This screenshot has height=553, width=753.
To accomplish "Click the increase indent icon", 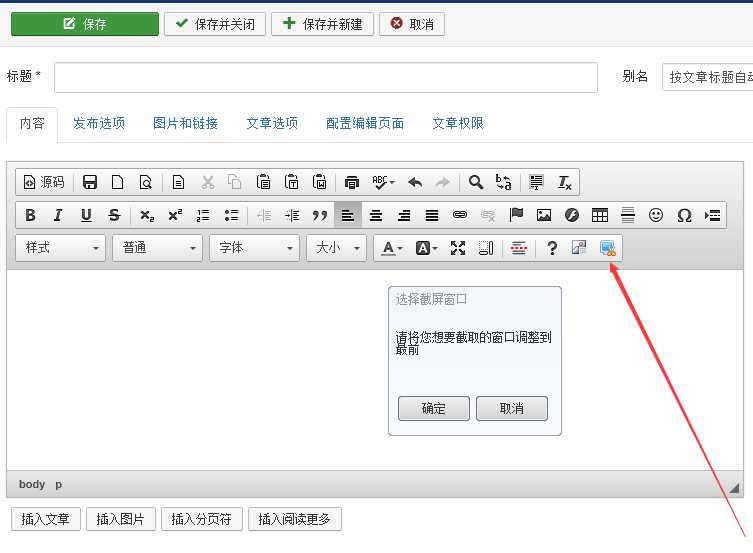I will tap(291, 215).
